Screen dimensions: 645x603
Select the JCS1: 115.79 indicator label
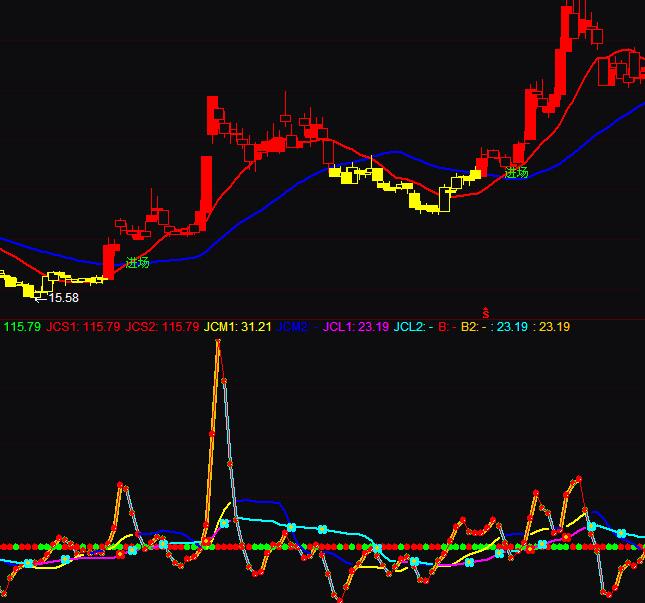[x=83, y=326]
